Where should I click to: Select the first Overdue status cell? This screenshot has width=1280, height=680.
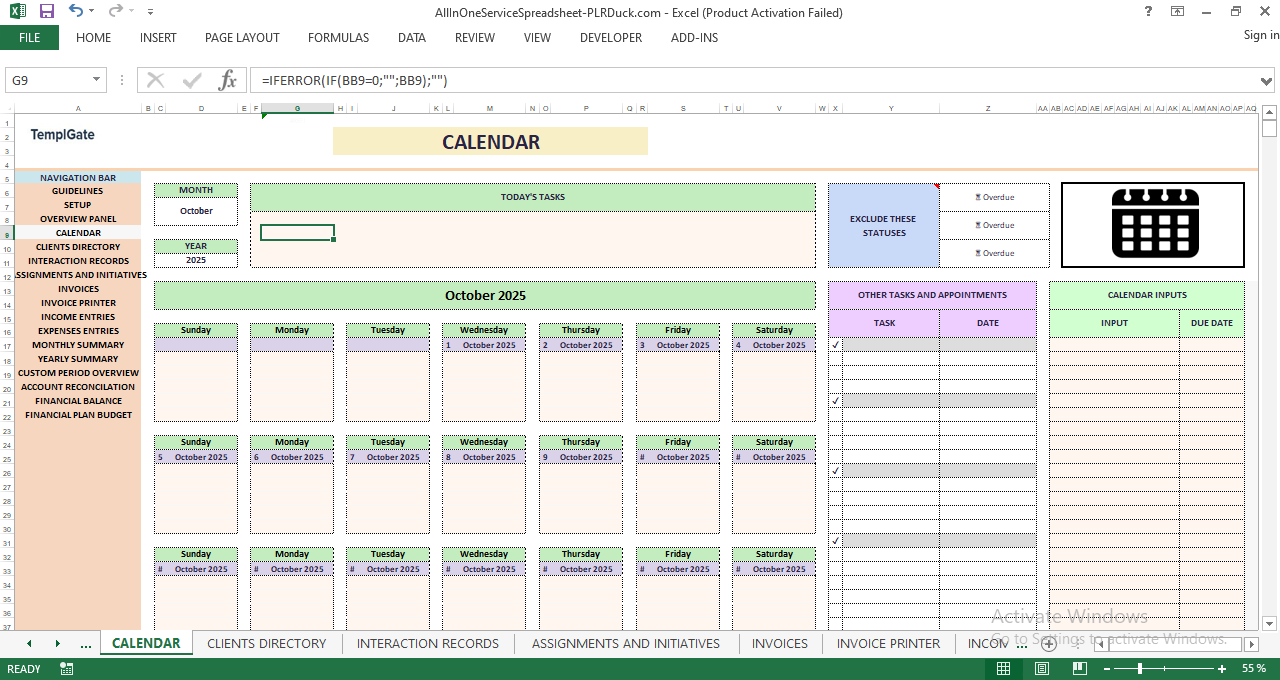coord(994,198)
